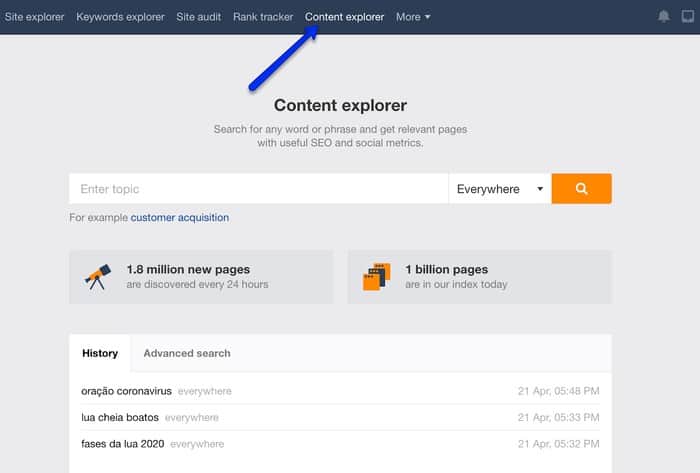
Task: Go to Site audit
Action: (199, 17)
